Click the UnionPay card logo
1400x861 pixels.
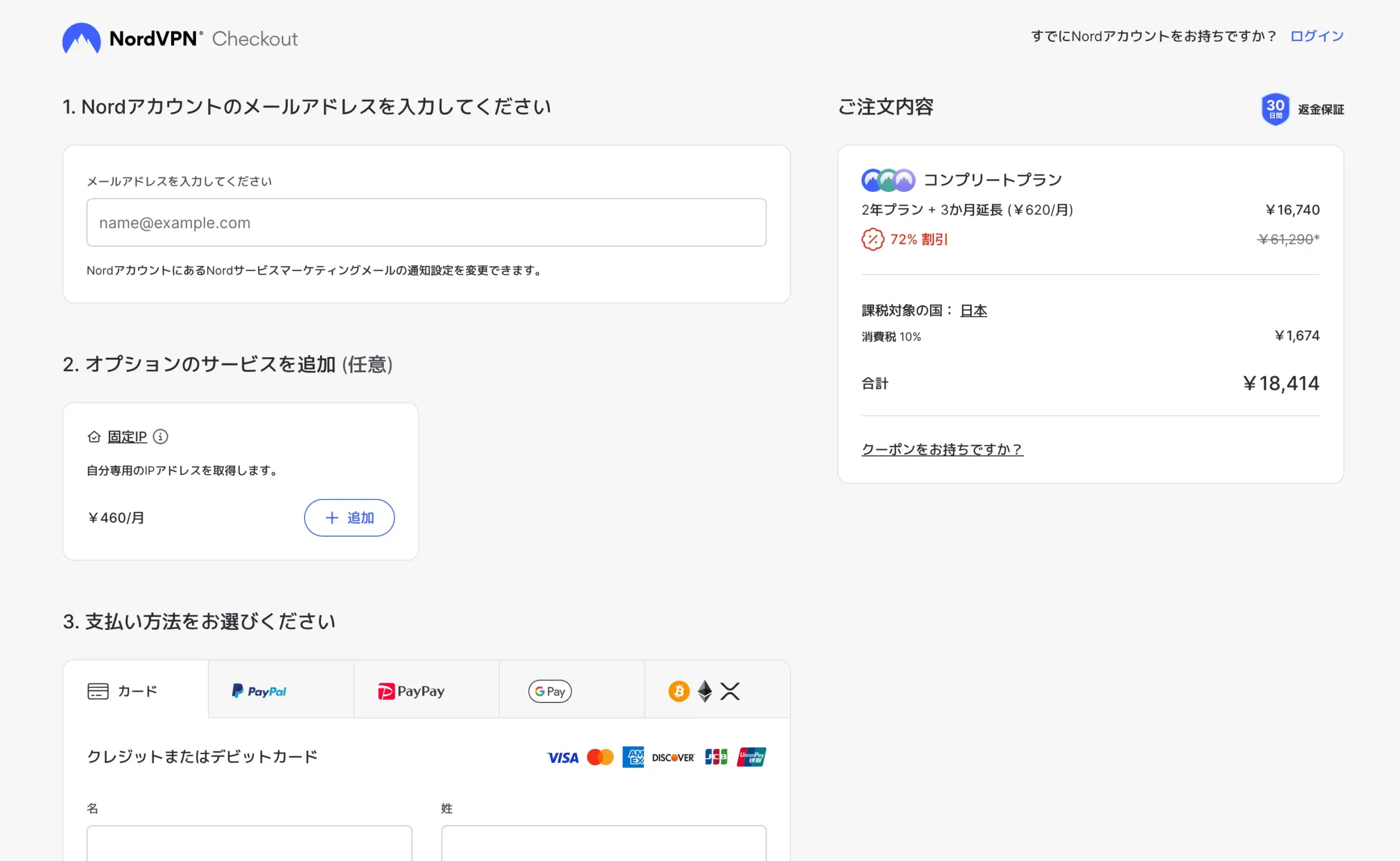point(751,757)
